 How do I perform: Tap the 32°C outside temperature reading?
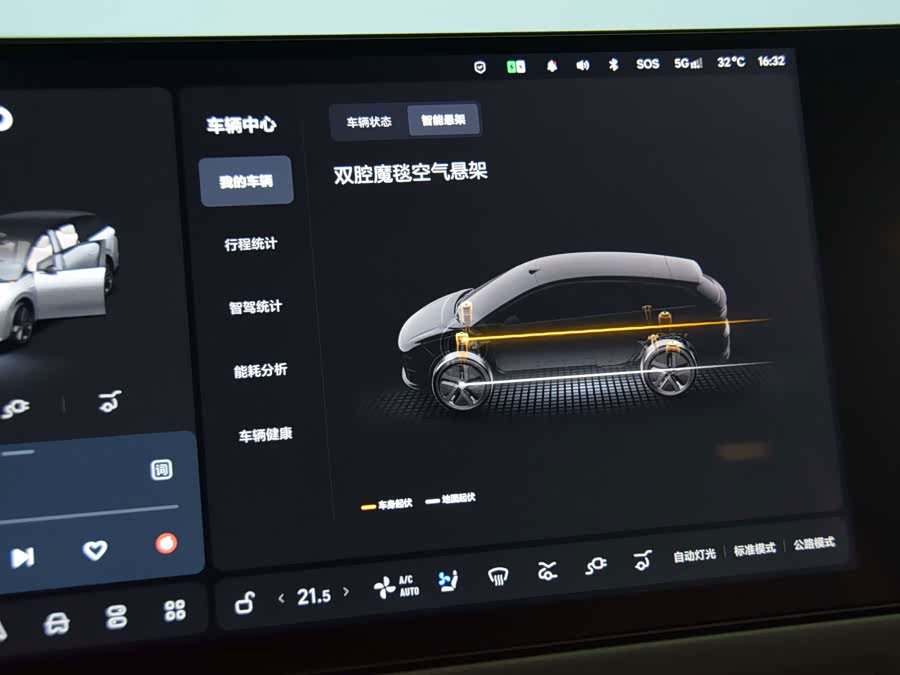pyautogui.click(x=731, y=62)
